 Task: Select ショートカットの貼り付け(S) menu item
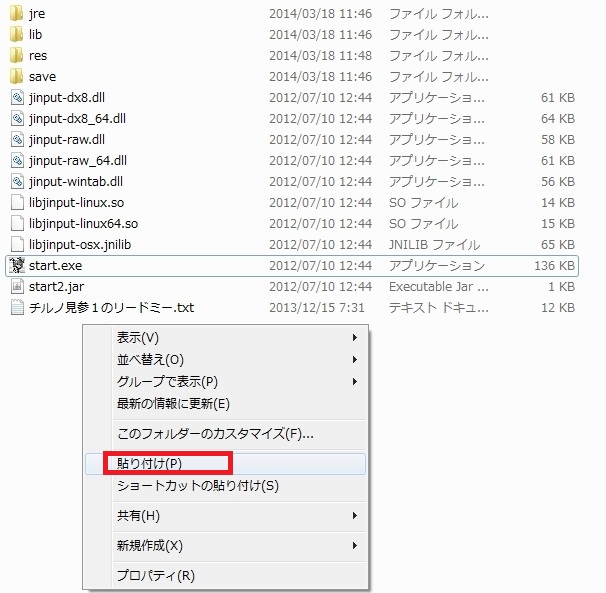197,486
